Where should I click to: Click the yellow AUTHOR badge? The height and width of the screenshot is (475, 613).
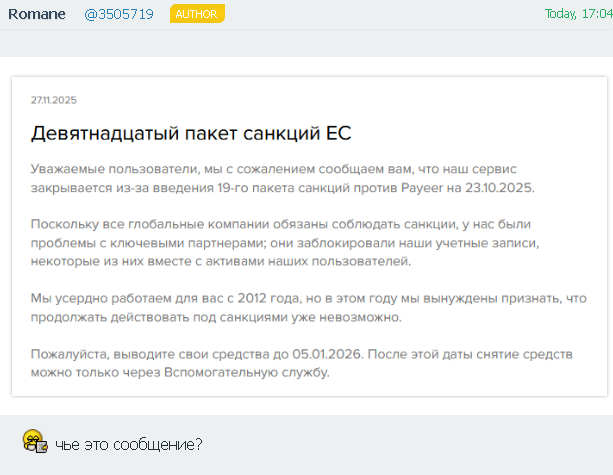pyautogui.click(x=197, y=14)
